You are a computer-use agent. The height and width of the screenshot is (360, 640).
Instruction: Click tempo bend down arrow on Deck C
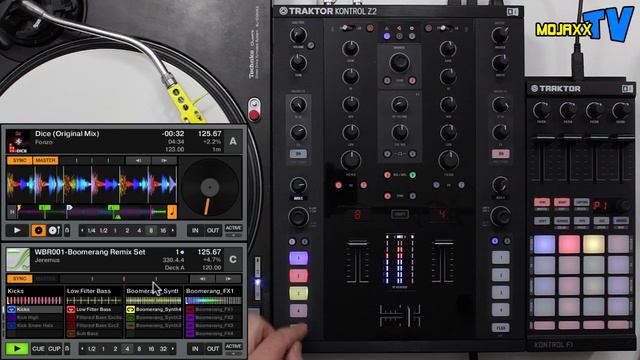point(203,279)
